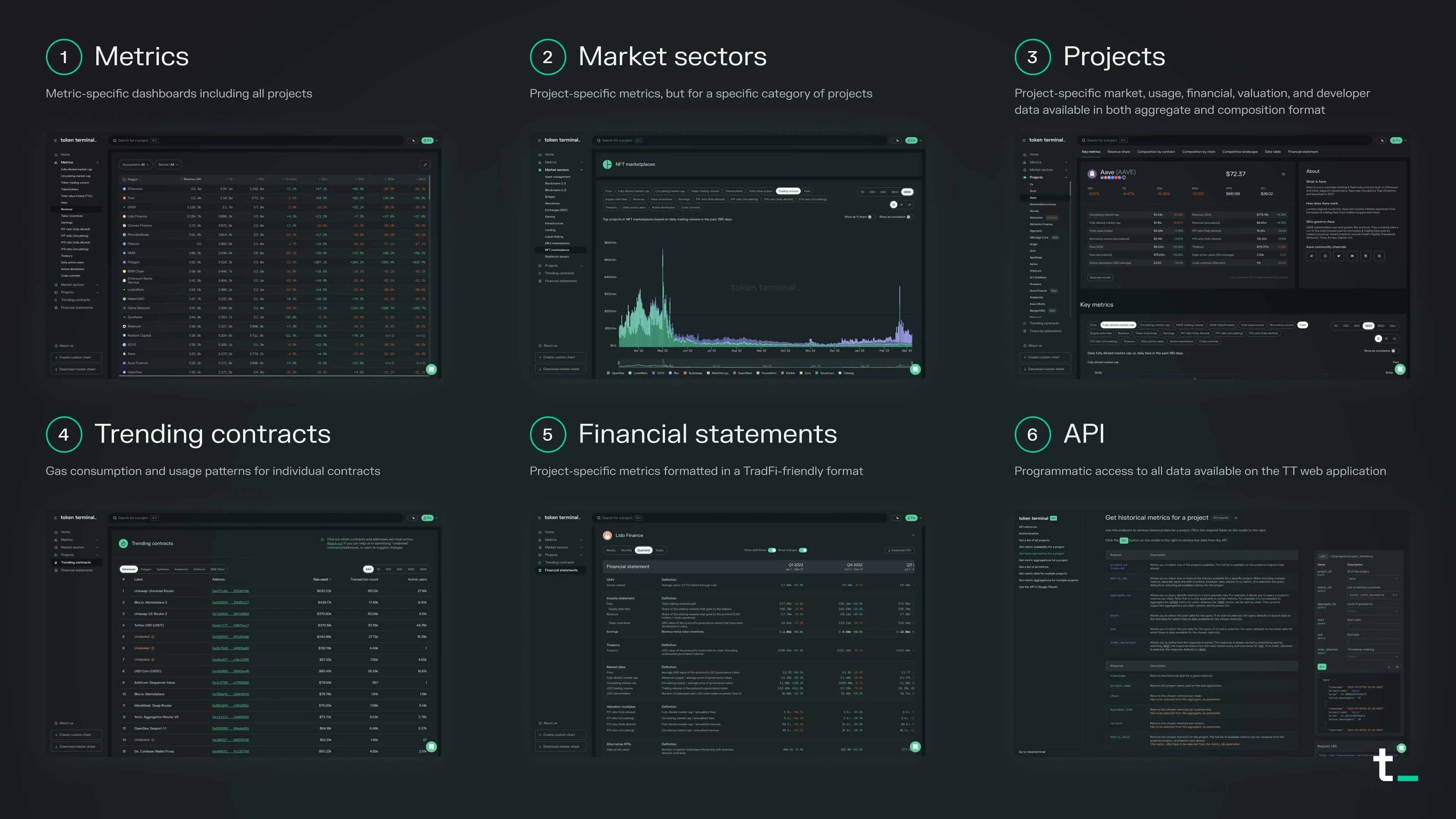
Task: Open Aave's GitHub community channel icon
Action: click(1325, 256)
